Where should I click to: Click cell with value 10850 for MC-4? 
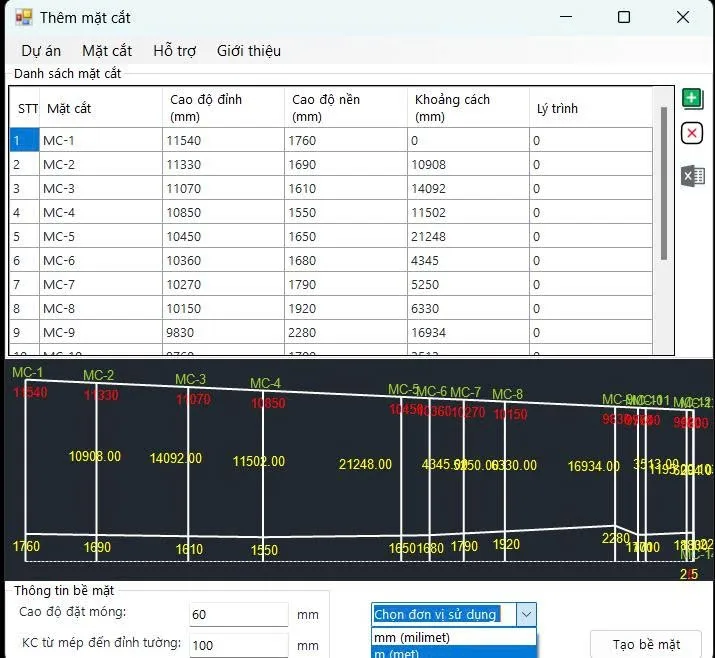(x=223, y=212)
